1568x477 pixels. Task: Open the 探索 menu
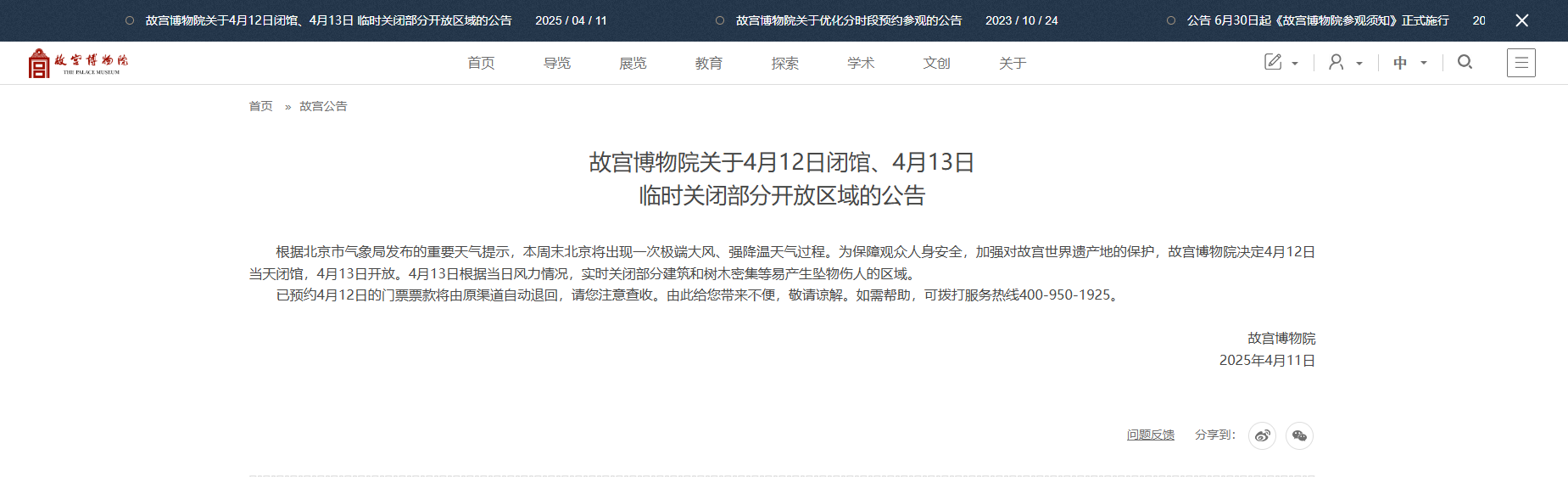[x=785, y=63]
